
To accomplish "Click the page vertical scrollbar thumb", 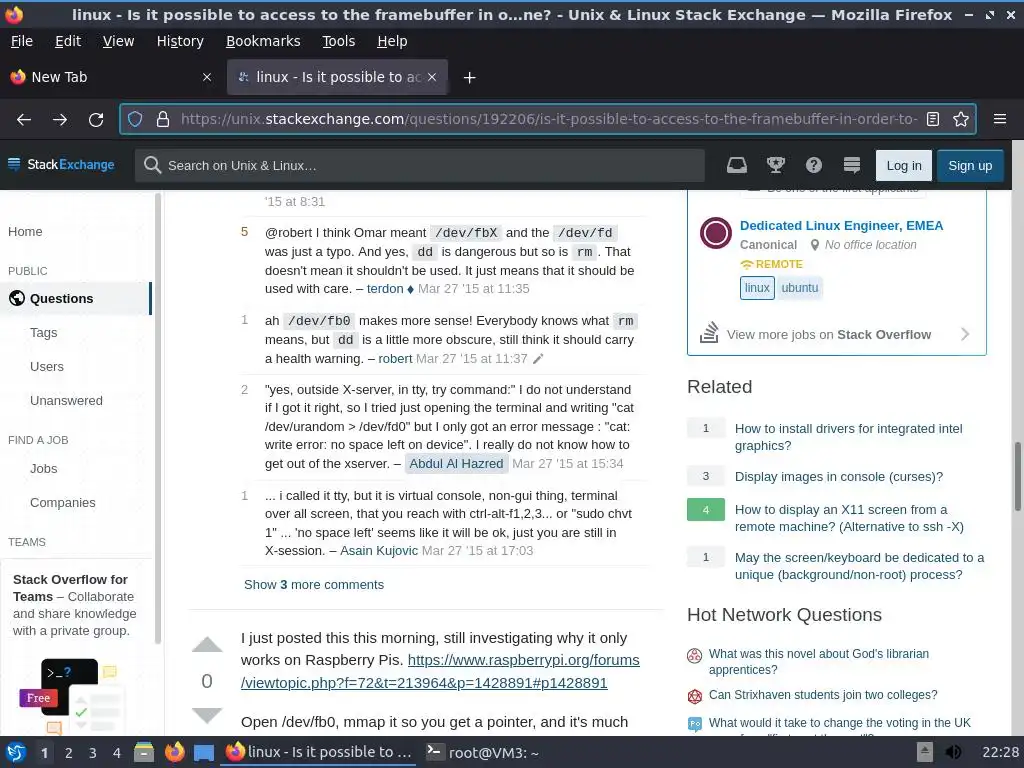I will pos(1017,477).
